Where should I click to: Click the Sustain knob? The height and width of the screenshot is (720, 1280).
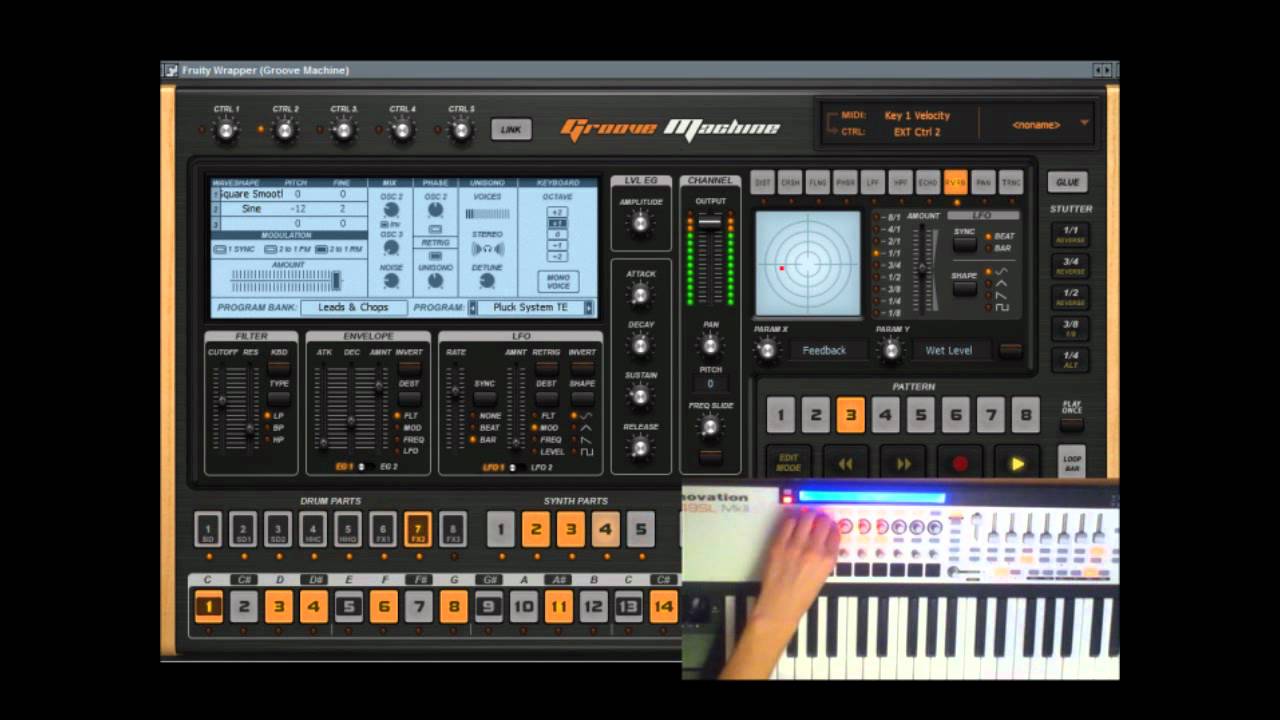640,396
